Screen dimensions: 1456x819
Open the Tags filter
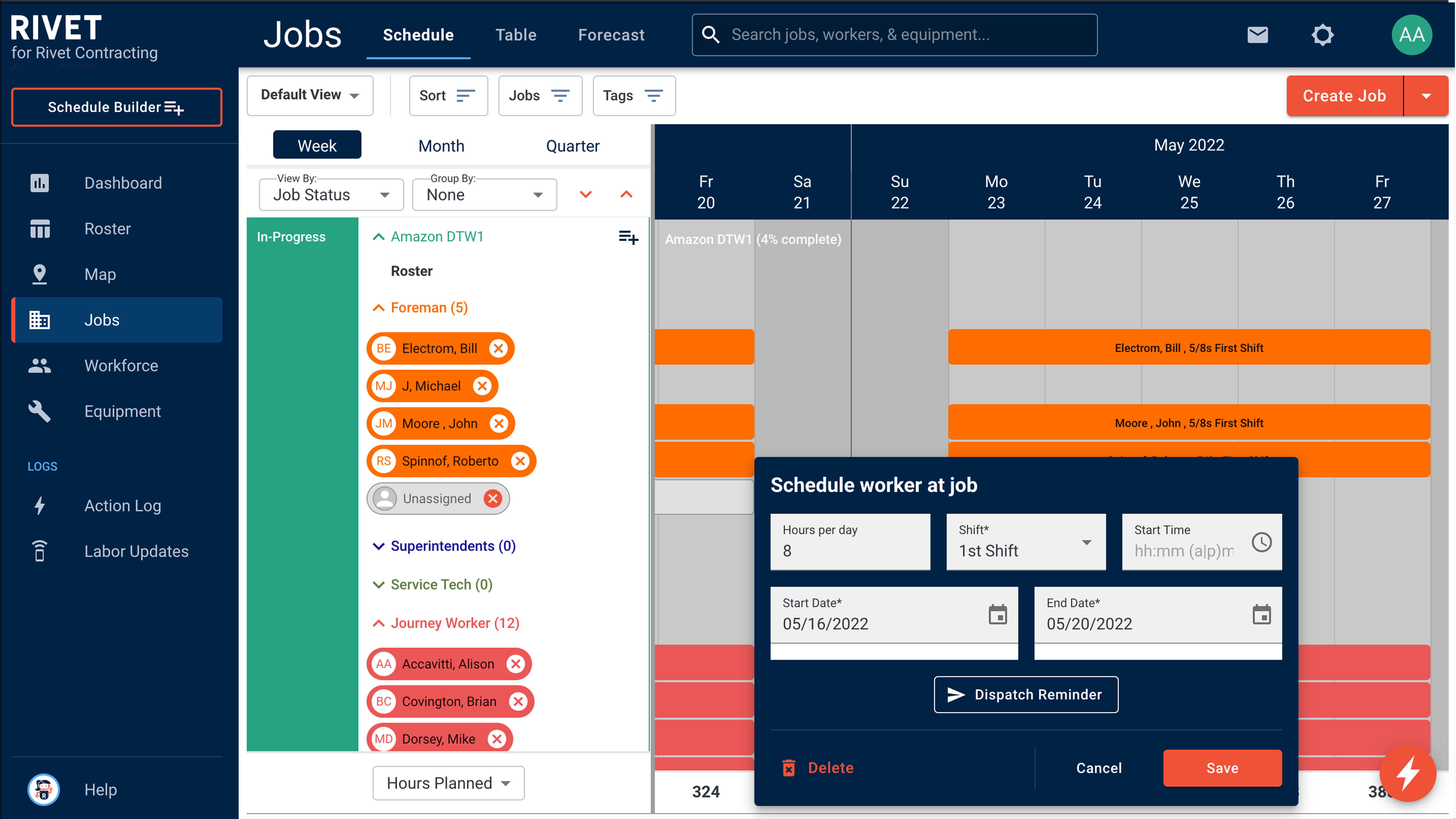click(634, 95)
